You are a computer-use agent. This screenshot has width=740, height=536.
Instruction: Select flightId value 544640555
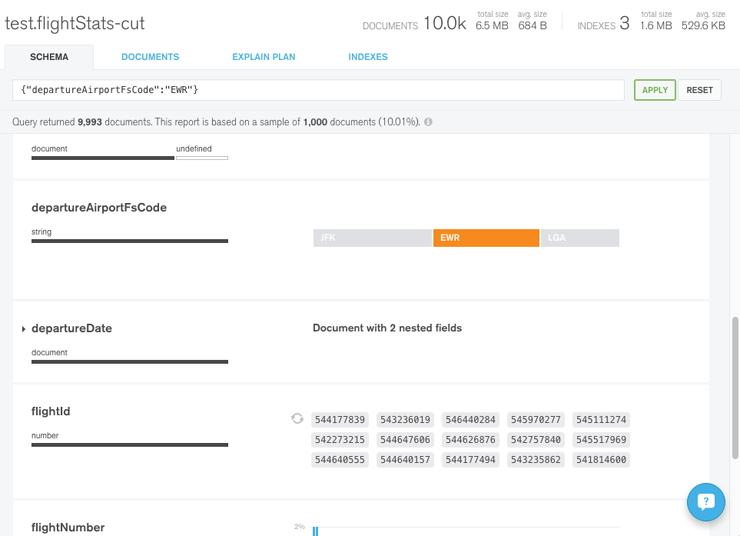tap(340, 460)
